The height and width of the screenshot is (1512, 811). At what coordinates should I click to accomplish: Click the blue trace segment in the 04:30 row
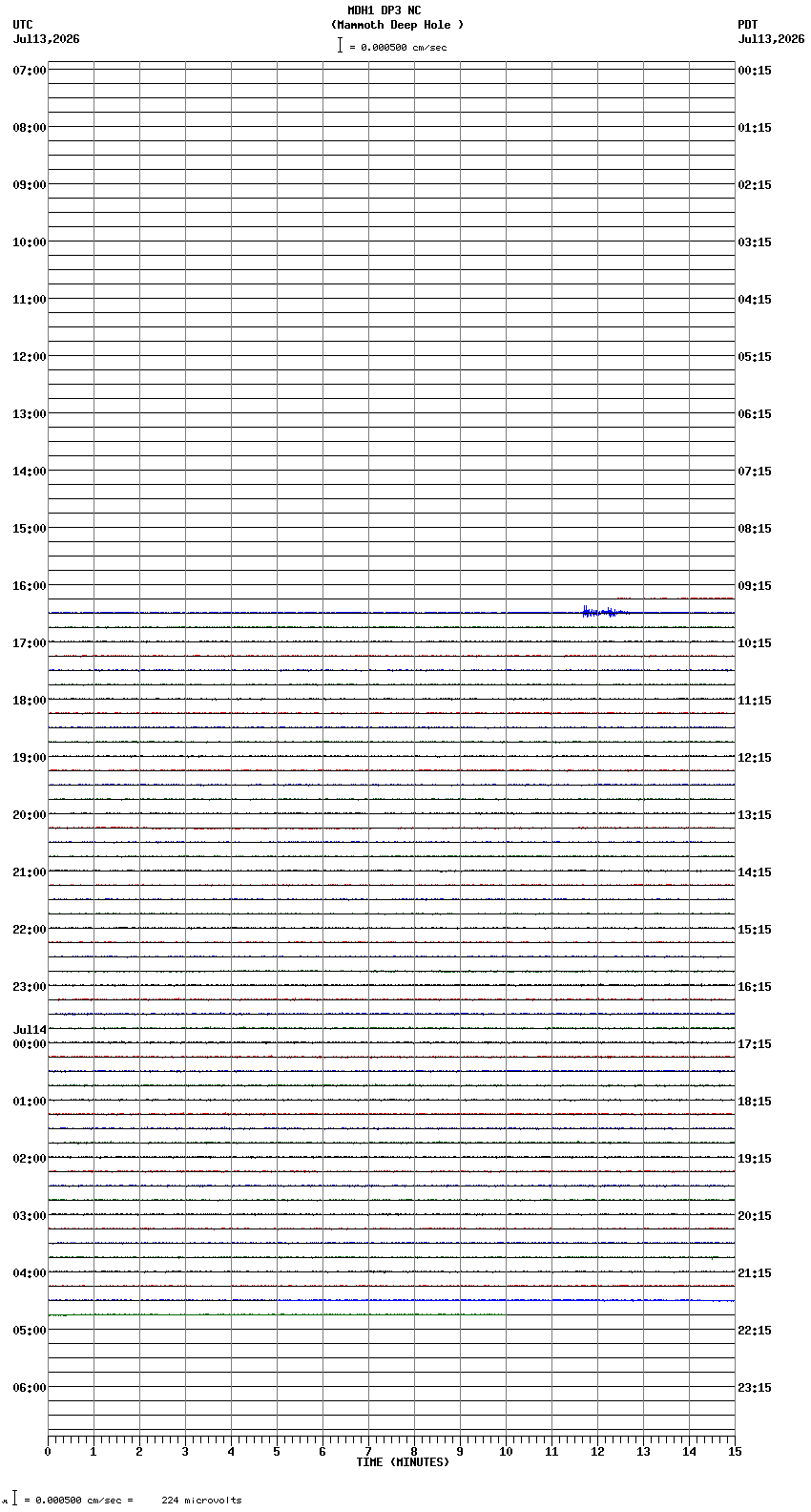[506, 1300]
